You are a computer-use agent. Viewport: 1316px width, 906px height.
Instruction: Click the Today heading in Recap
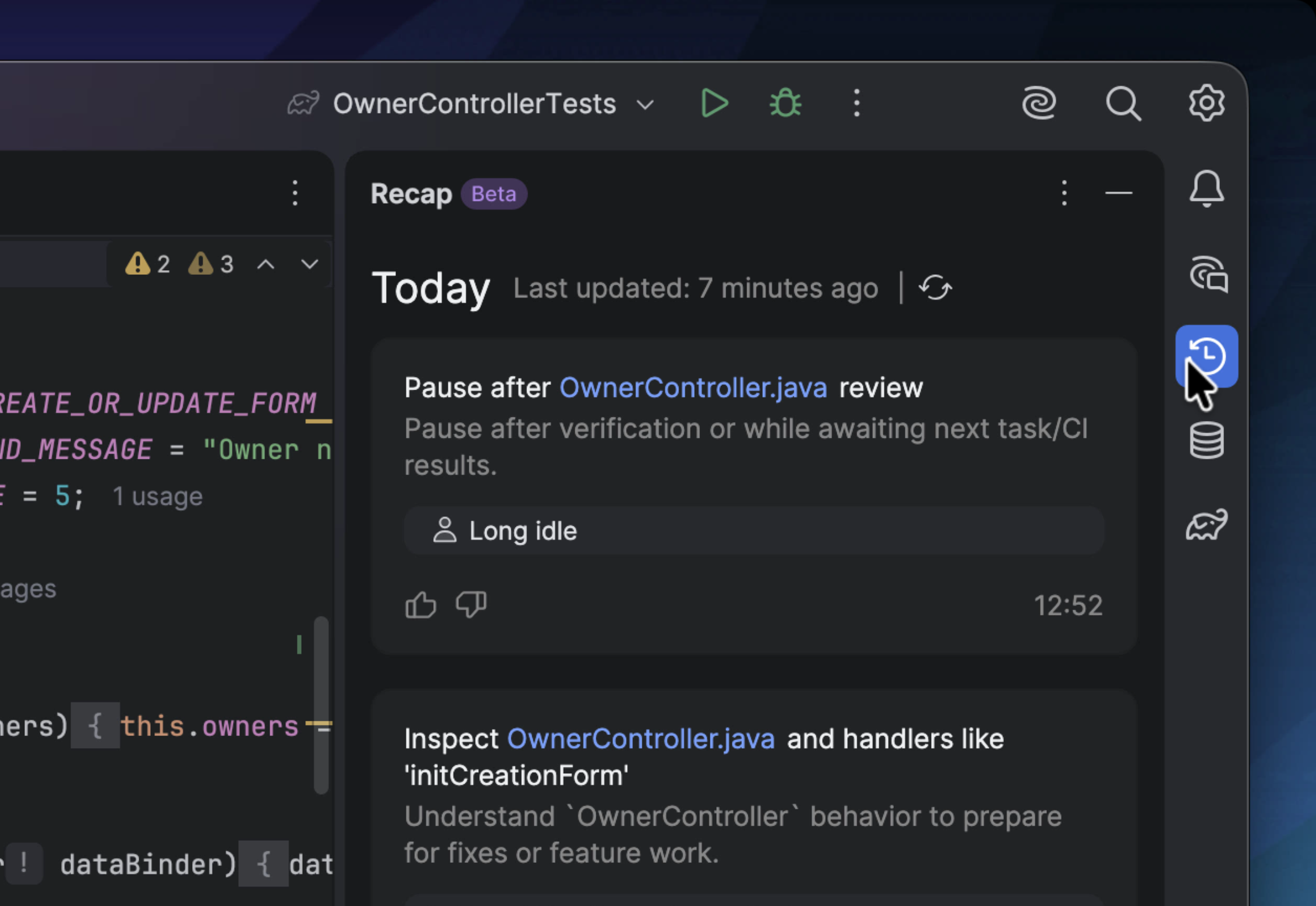[x=431, y=288]
